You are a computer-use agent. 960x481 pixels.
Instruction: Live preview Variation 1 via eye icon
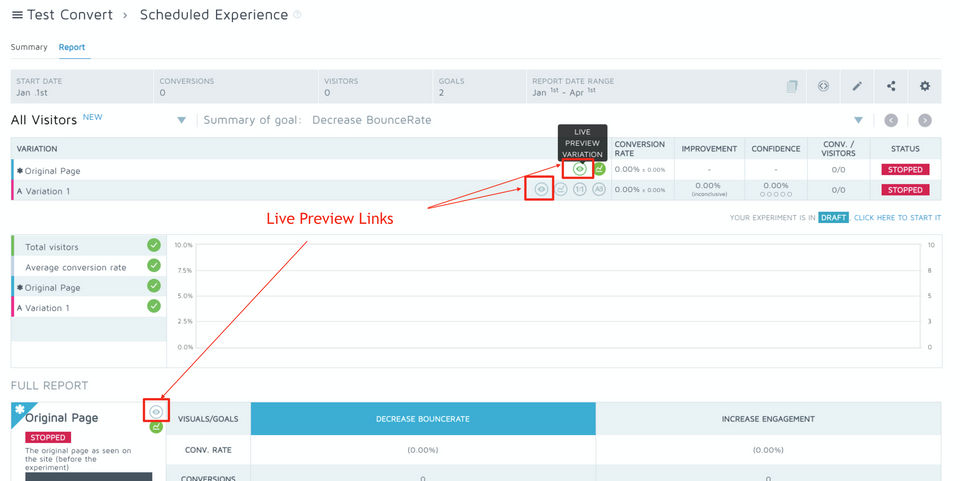541,189
